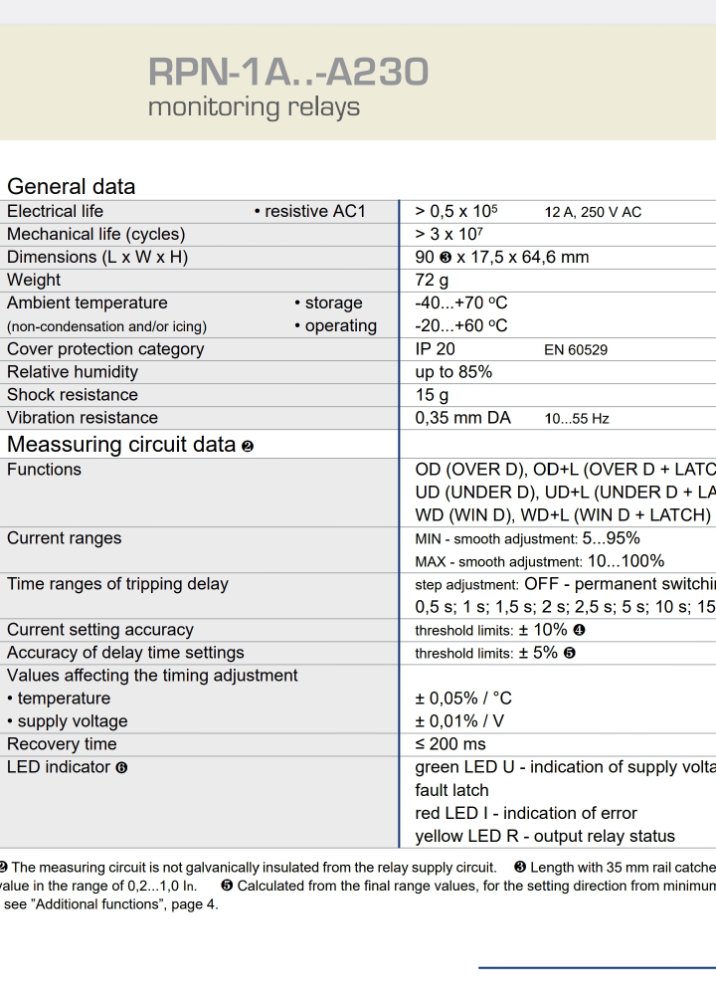Click the RPN-1A..-A230 title heading
Viewport: 716px width, 1000px height.
pos(288,71)
